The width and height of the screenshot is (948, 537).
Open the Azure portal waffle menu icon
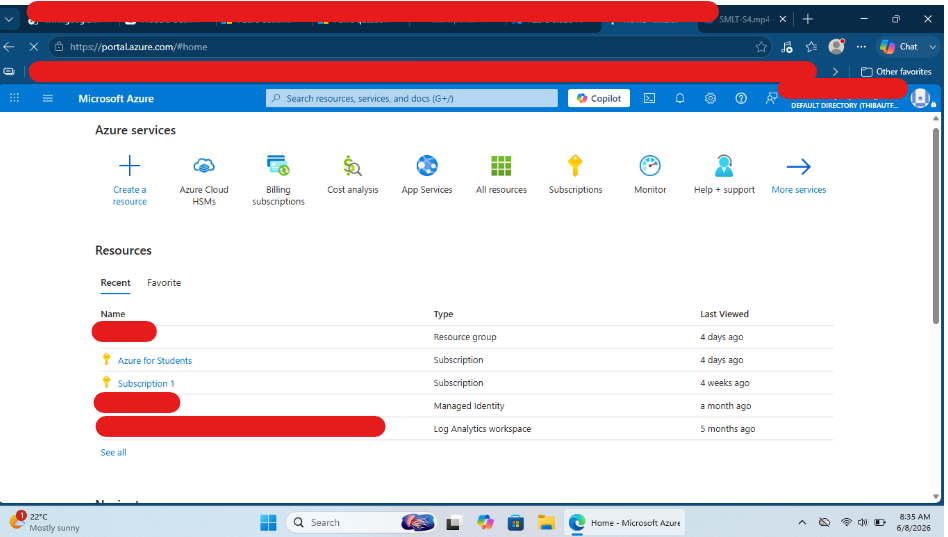pyautogui.click(x=15, y=98)
